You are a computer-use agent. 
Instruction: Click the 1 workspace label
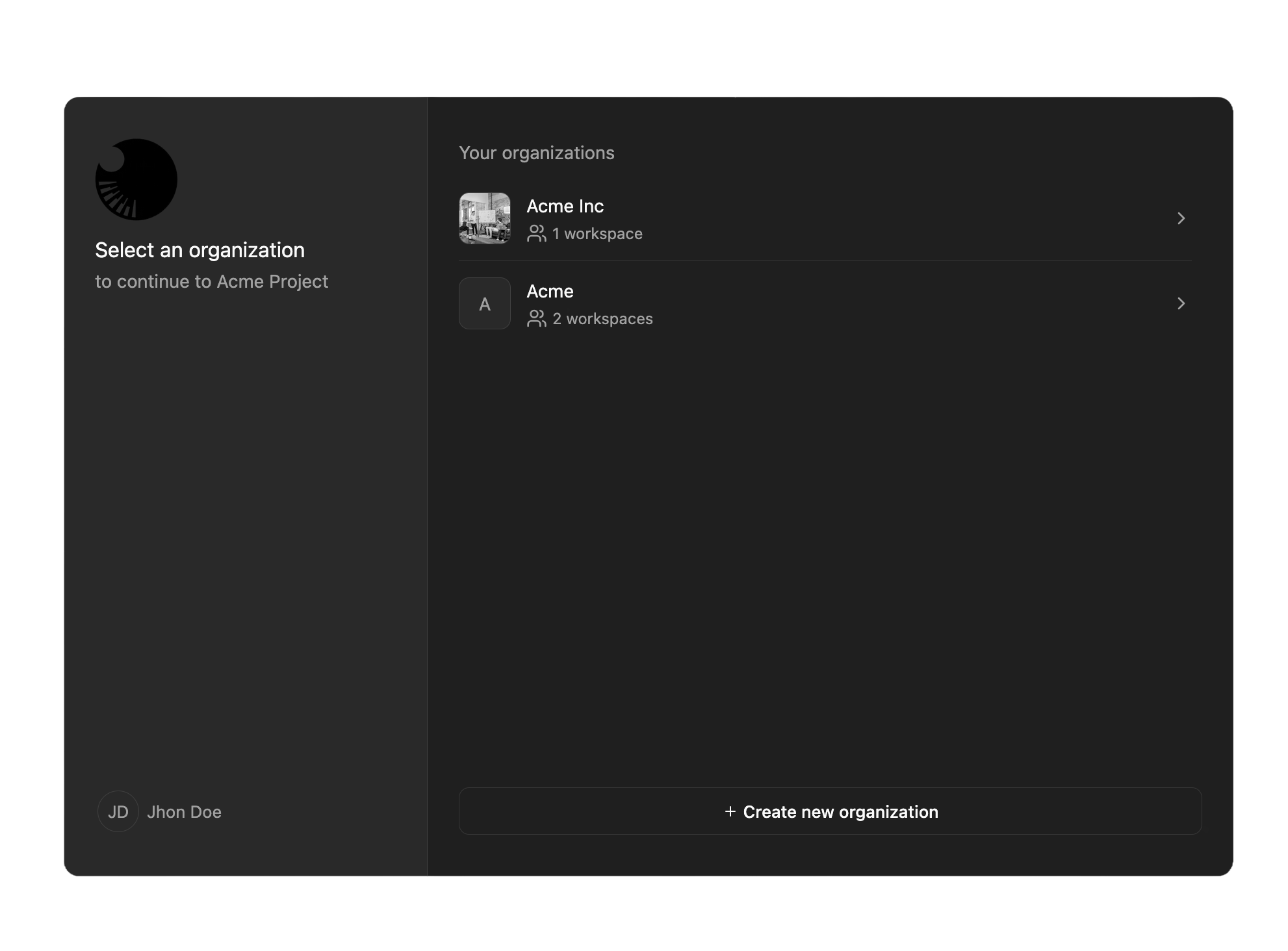tap(597, 234)
